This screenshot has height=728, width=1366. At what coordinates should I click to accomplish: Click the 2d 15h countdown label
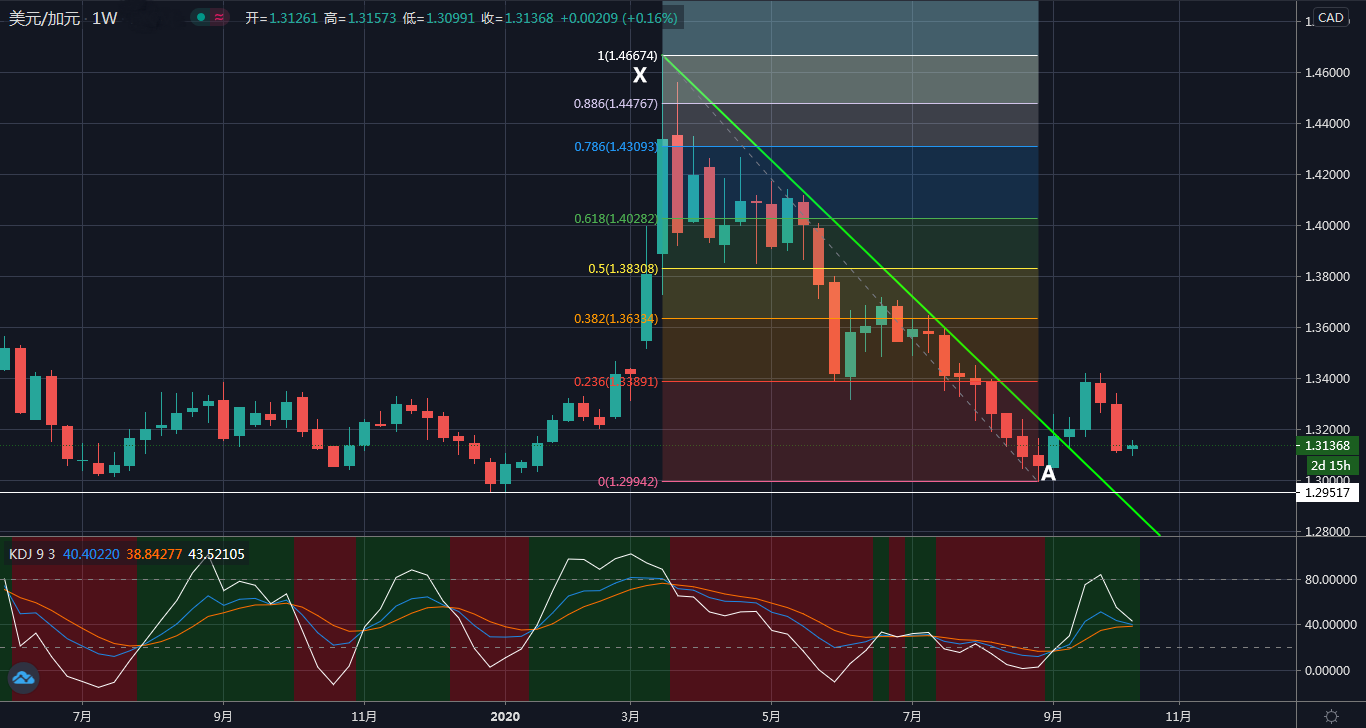[1331, 466]
